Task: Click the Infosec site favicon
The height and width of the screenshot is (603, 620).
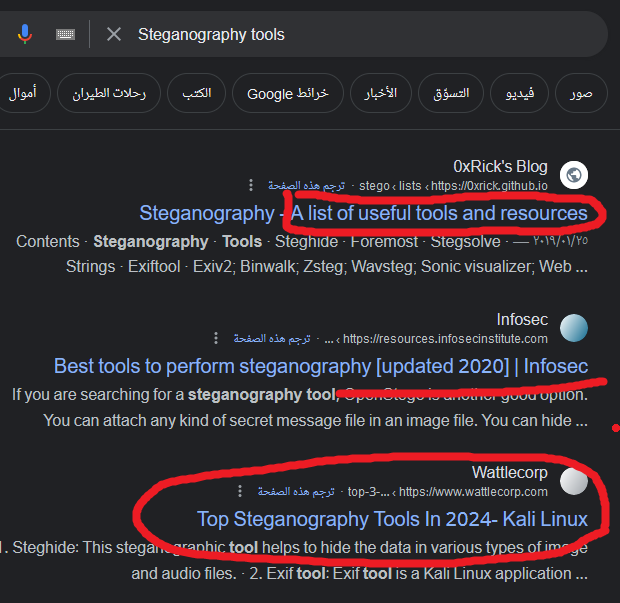Action: pyautogui.click(x=574, y=328)
